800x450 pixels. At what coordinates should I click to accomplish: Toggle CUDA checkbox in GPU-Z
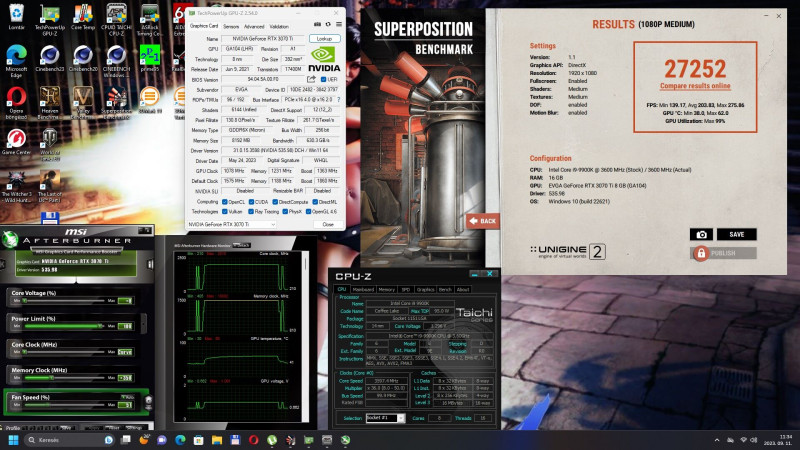[251, 202]
